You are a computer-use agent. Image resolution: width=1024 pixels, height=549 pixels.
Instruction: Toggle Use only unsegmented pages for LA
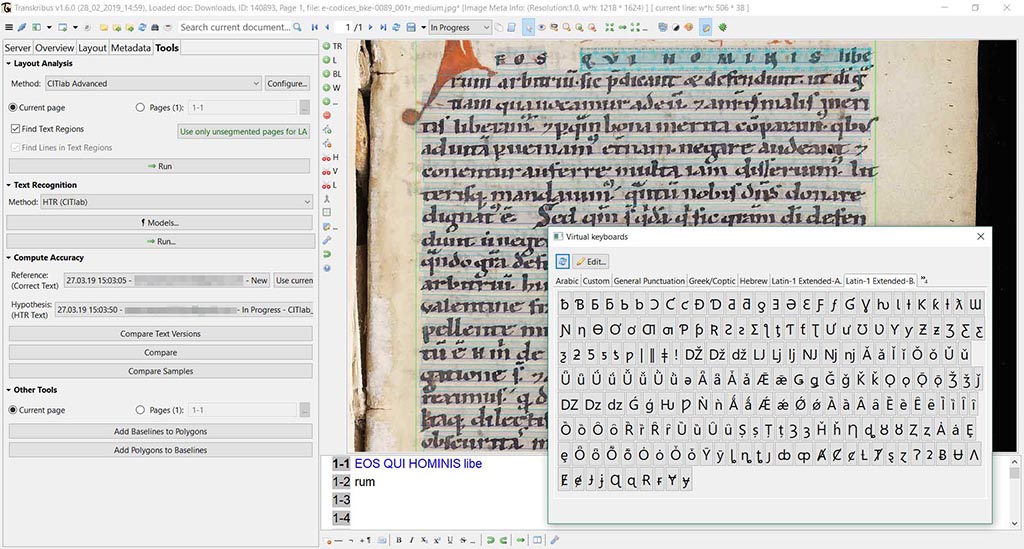tap(243, 131)
